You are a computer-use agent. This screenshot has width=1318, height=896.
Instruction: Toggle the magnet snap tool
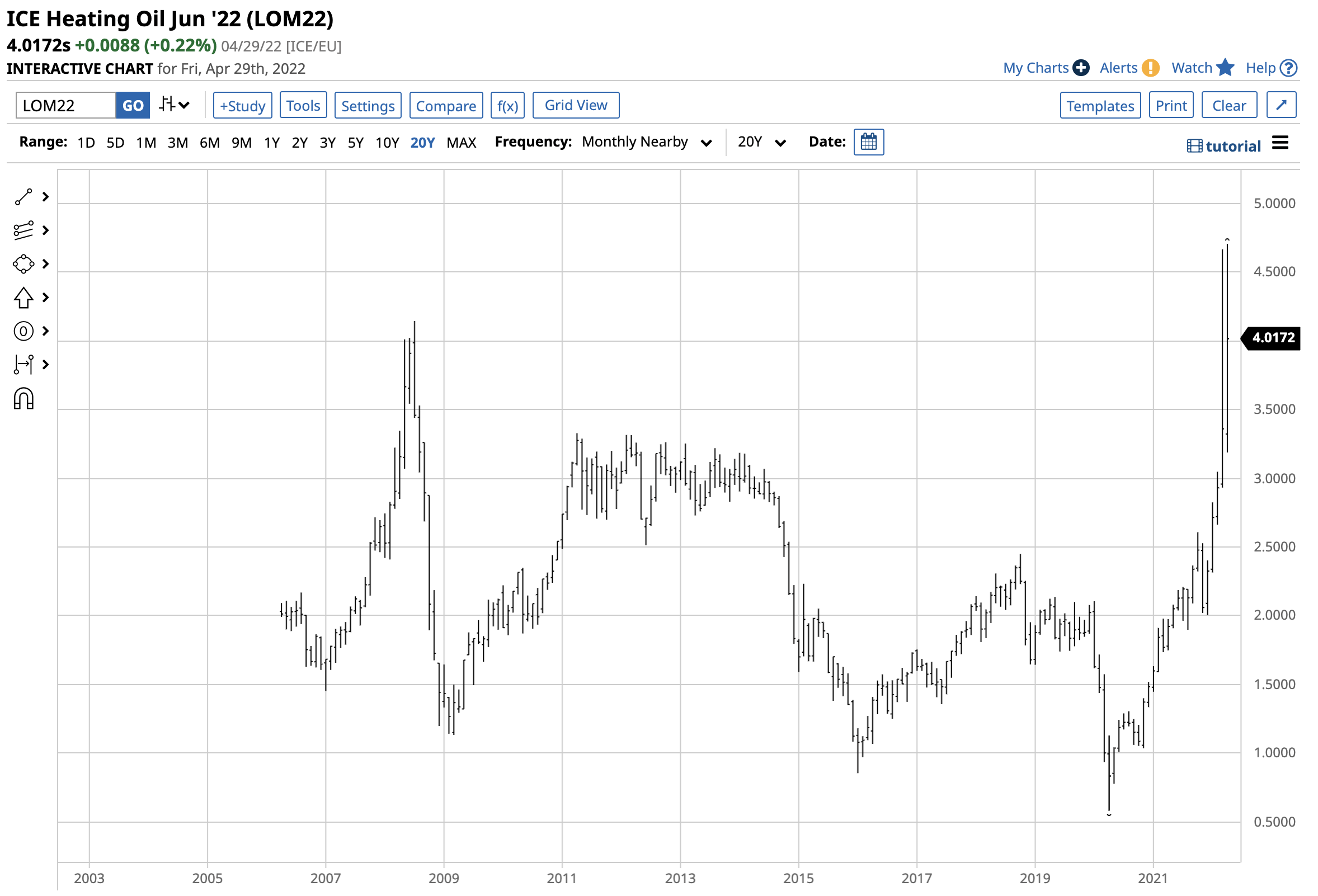click(23, 399)
